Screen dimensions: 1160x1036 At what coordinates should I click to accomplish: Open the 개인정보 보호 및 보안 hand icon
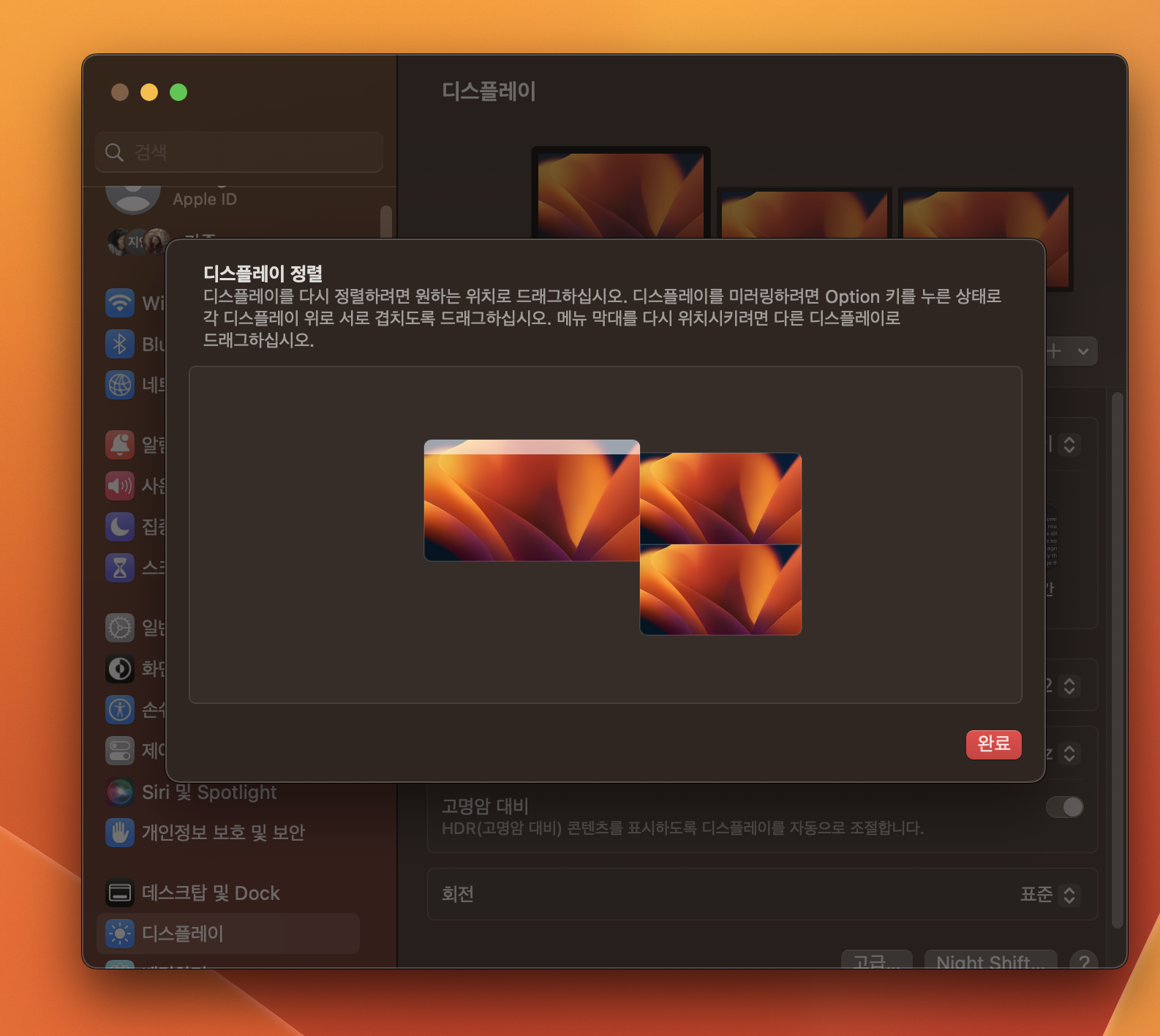click(120, 833)
